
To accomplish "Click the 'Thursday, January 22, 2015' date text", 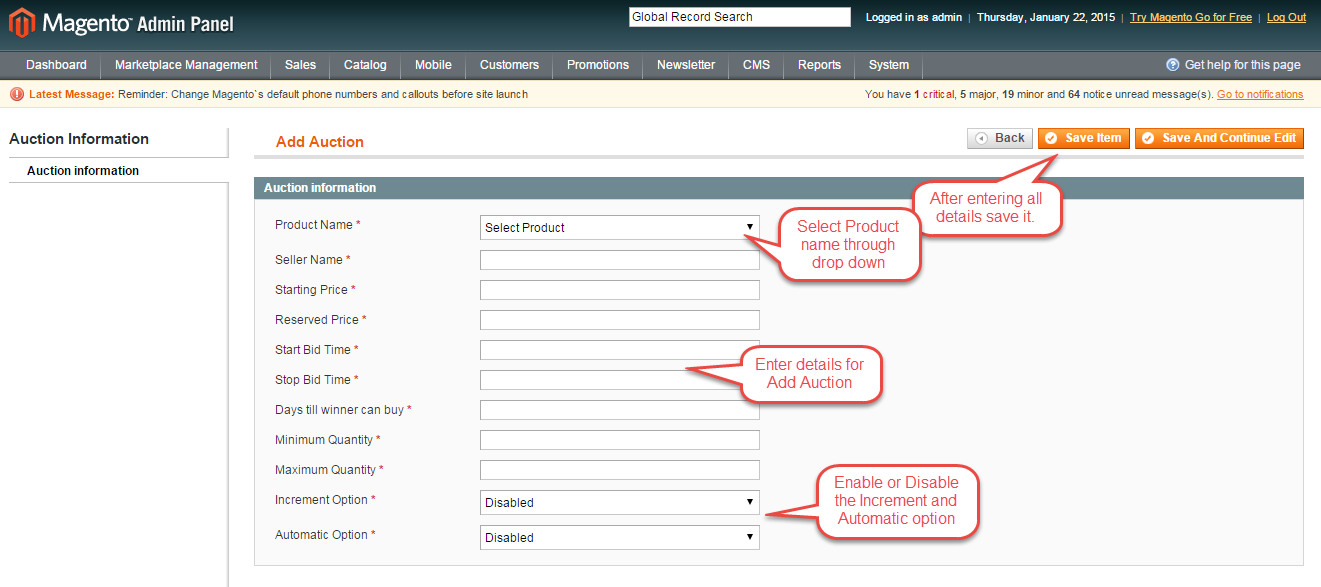I will click(1046, 17).
